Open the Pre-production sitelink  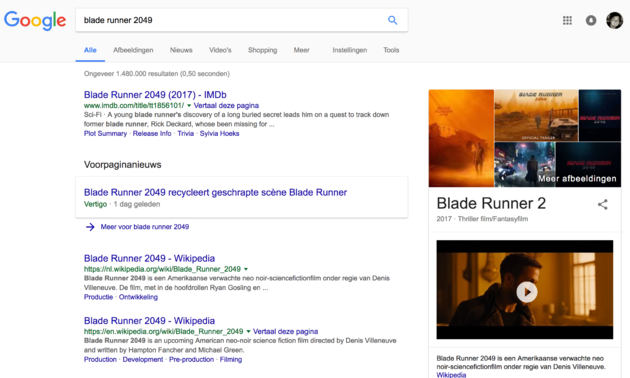(191, 360)
